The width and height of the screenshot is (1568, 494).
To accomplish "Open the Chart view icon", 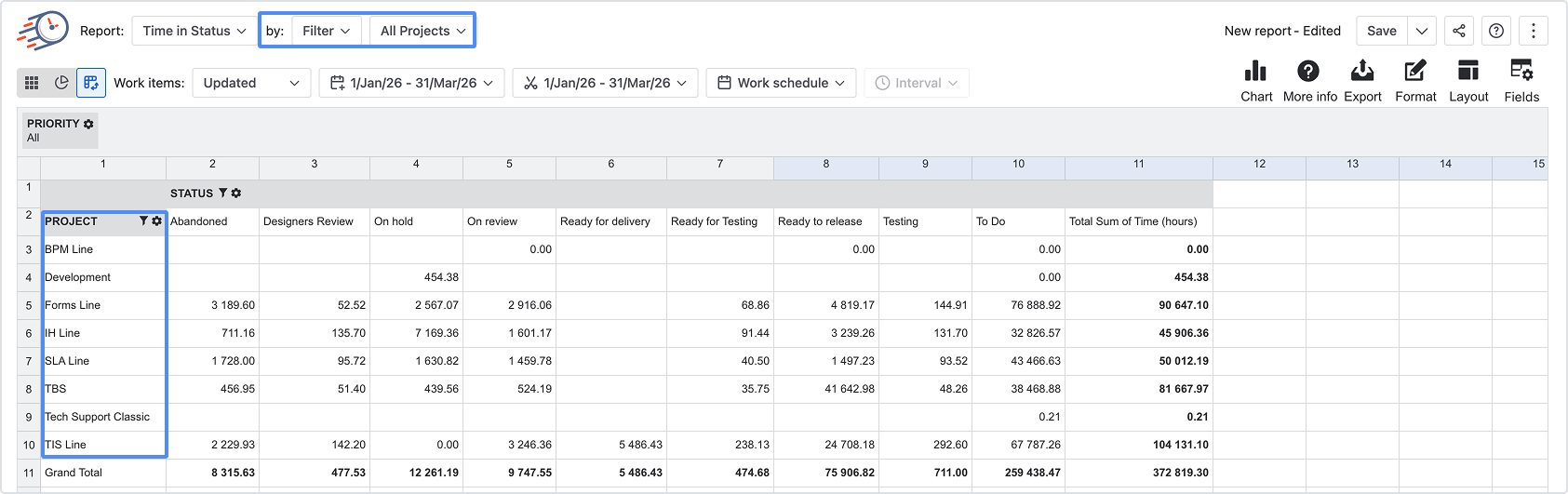I will tap(1256, 72).
